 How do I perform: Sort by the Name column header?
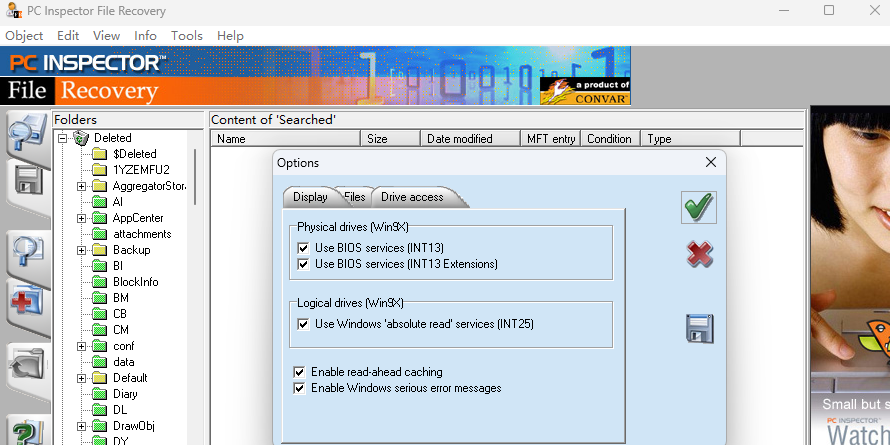click(x=286, y=138)
